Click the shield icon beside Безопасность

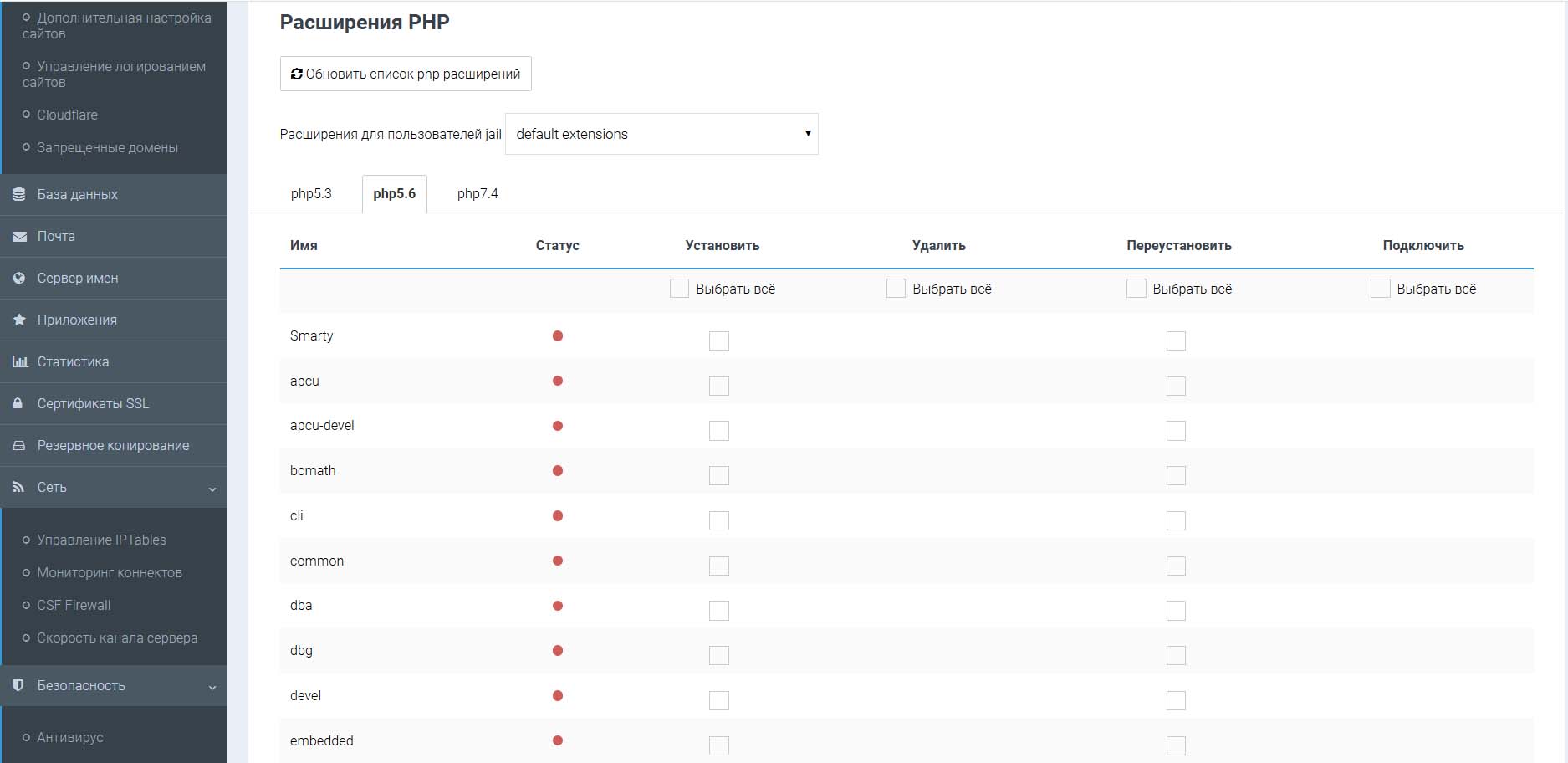point(18,685)
